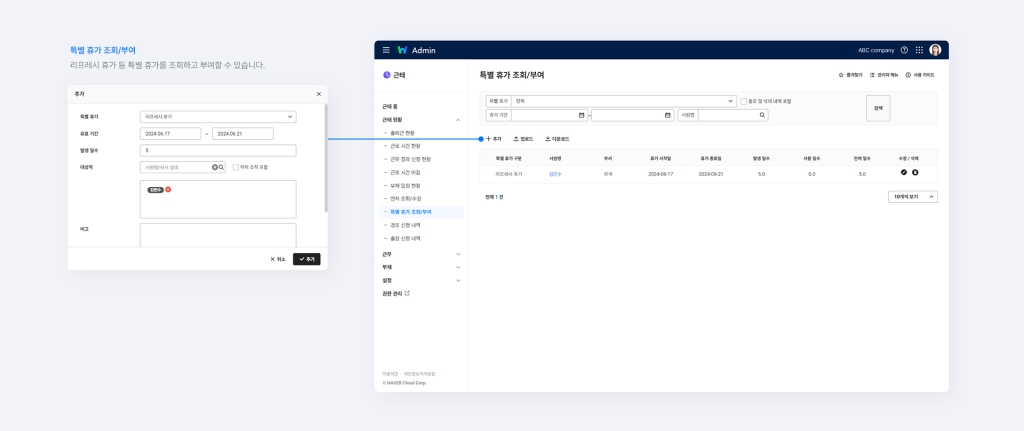Image resolution: width=1024 pixels, height=431 pixels.
Task: Check the 하위 조직 포함 checkbox
Action: point(235,167)
